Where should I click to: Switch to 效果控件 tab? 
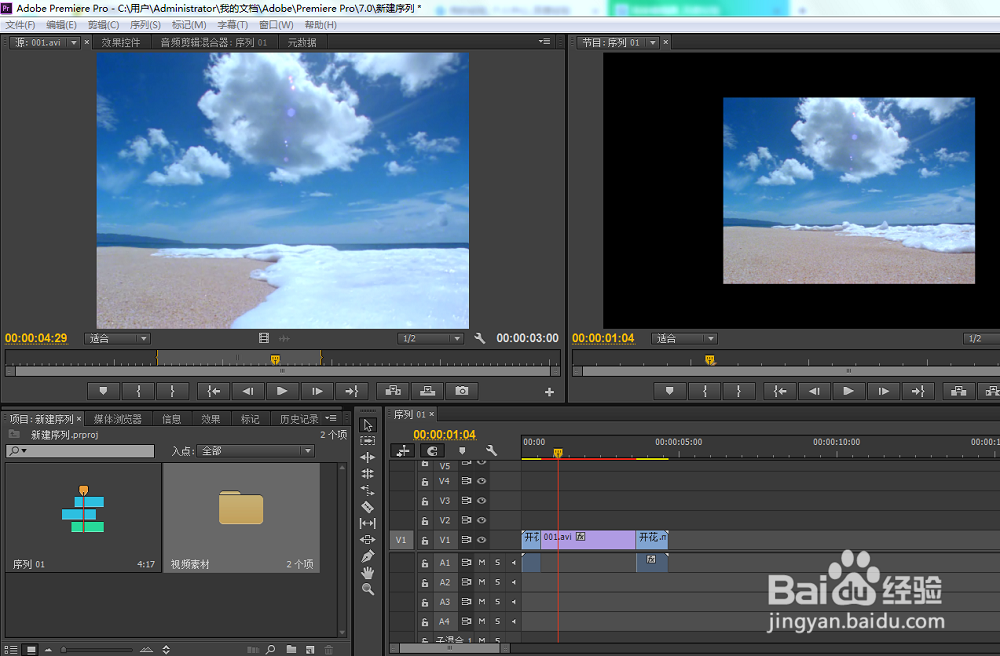pos(121,43)
